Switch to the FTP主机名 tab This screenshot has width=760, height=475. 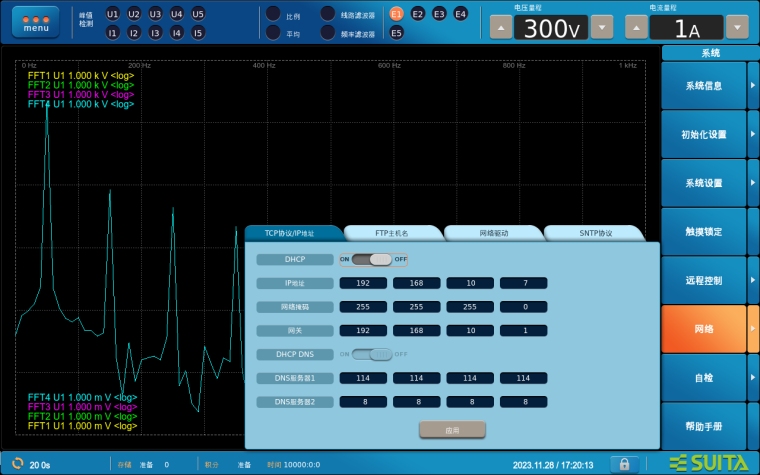(x=392, y=233)
